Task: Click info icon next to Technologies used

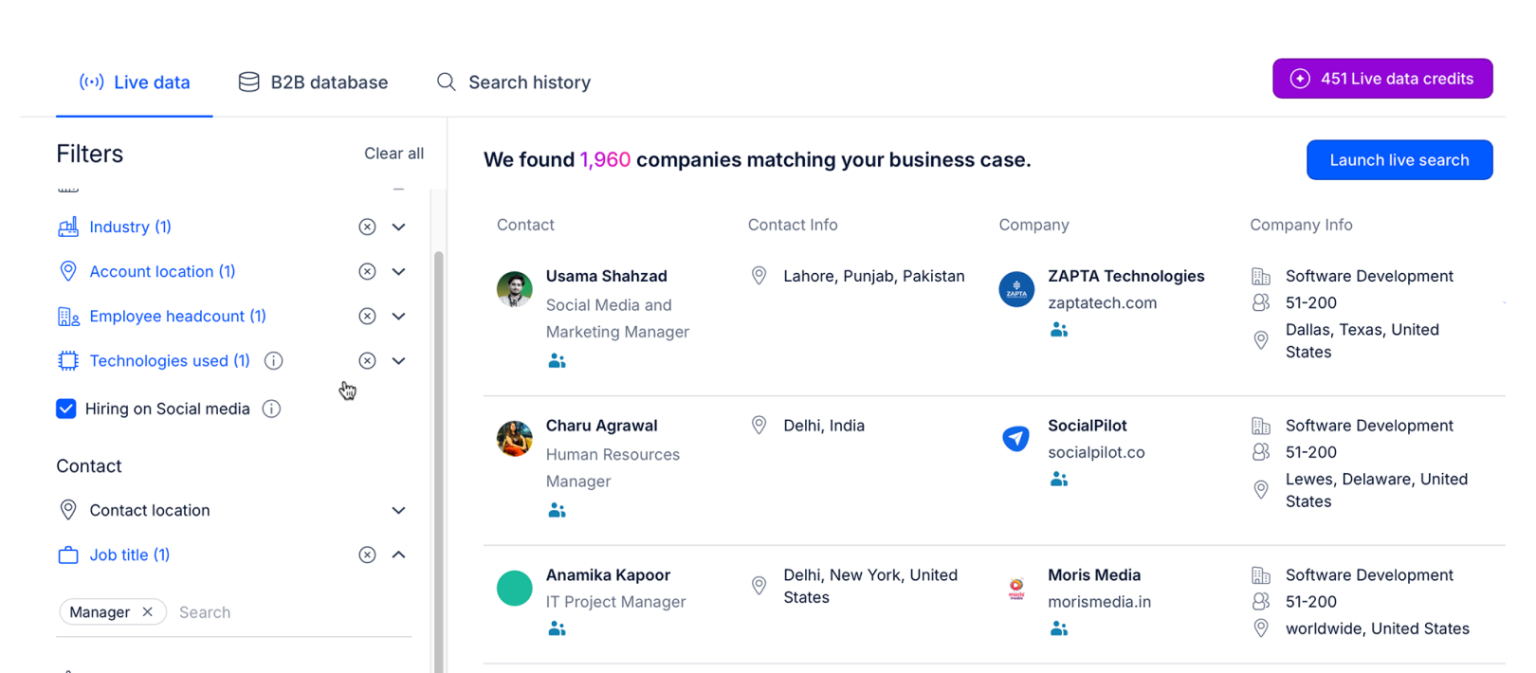Action: 274,361
